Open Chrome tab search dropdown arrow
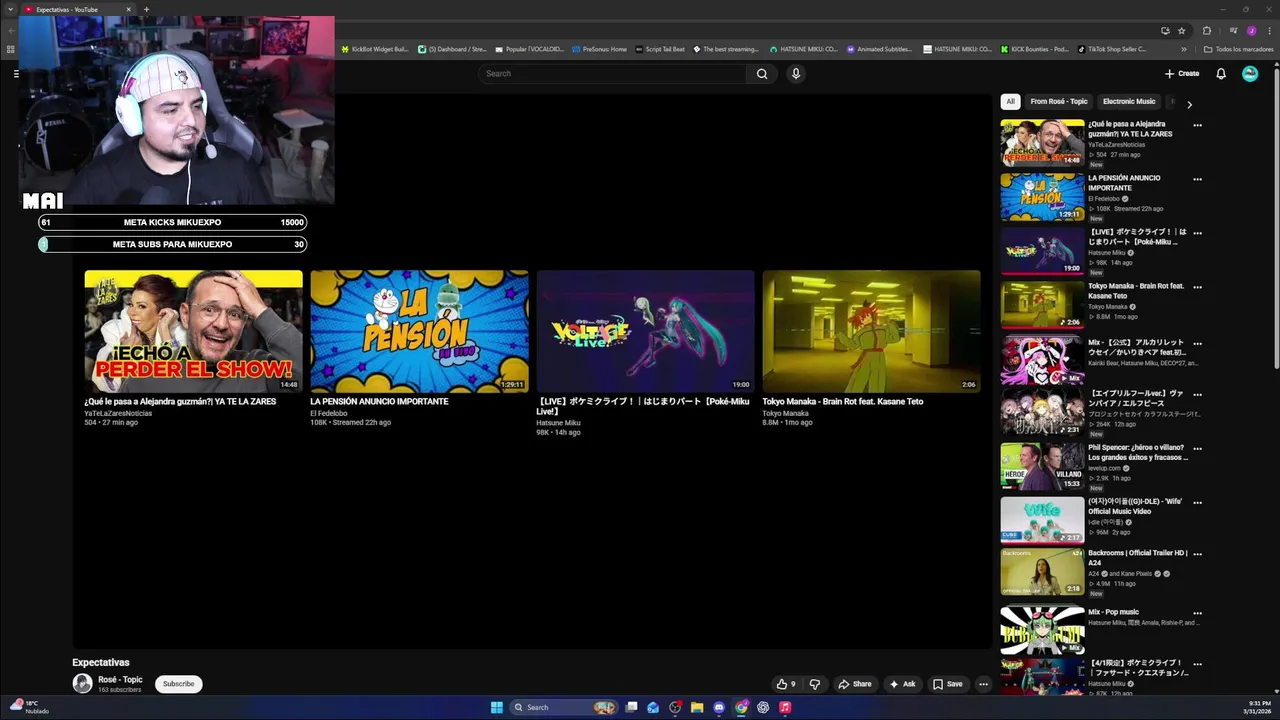This screenshot has width=1280, height=720. (10, 9)
